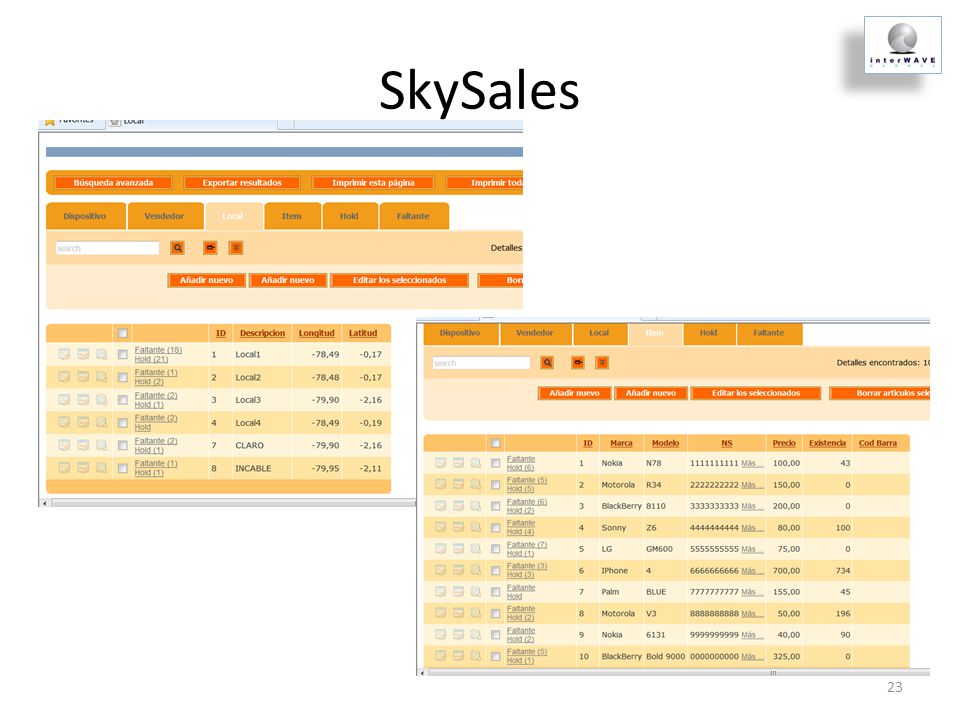Click the middle form icon in INCABLE row
Viewport: 960px width, 720px height.
(x=83, y=468)
